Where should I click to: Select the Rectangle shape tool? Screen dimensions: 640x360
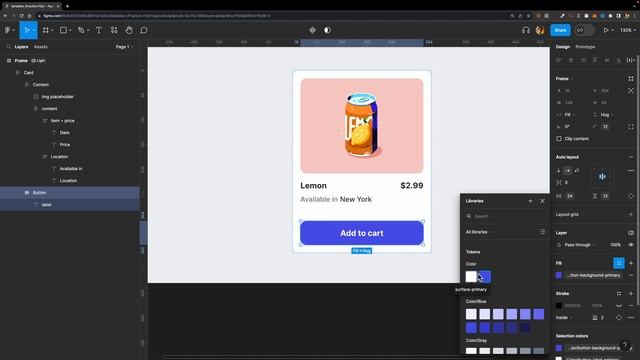63,30
